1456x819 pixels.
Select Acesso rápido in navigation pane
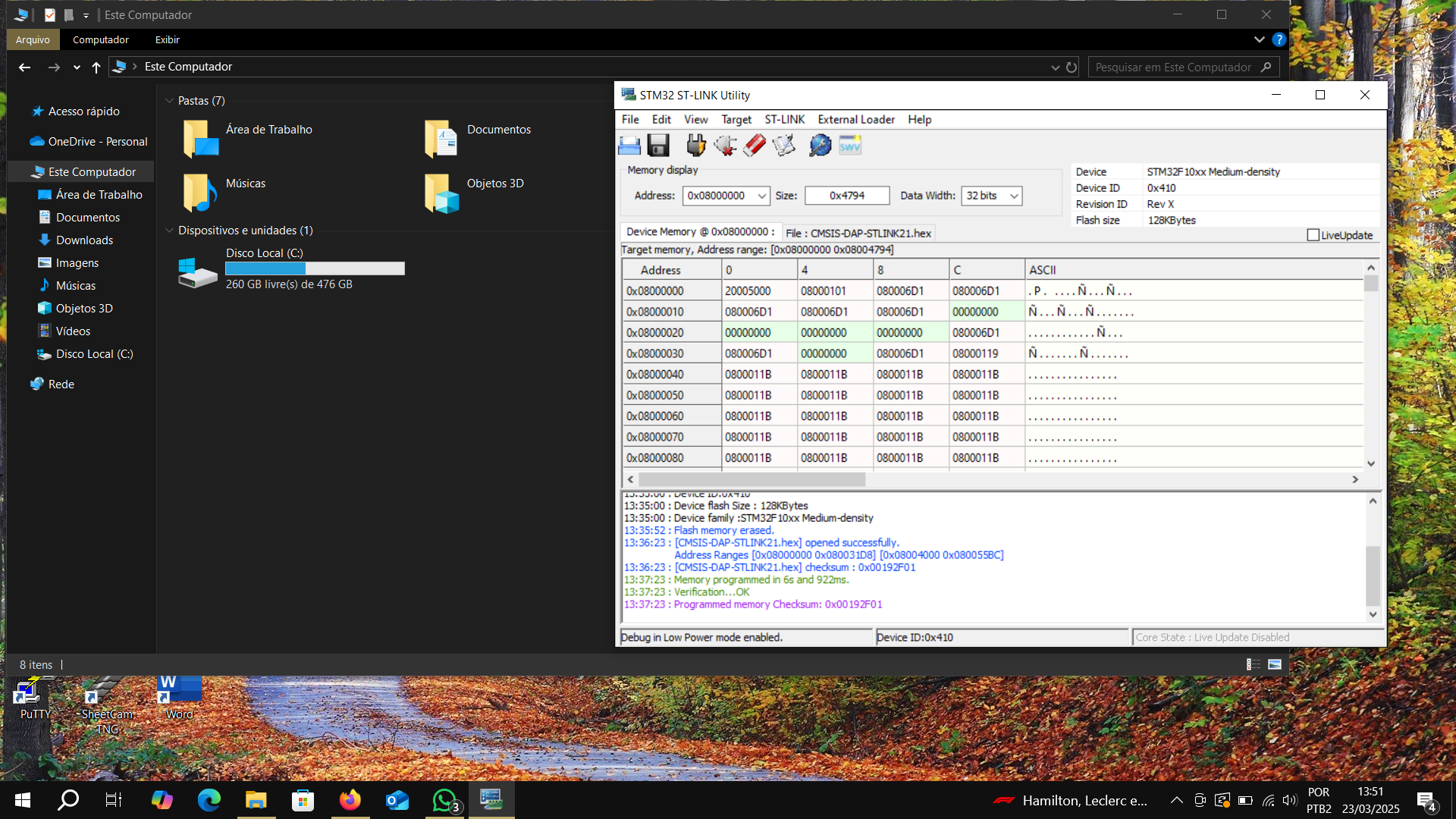tap(83, 111)
